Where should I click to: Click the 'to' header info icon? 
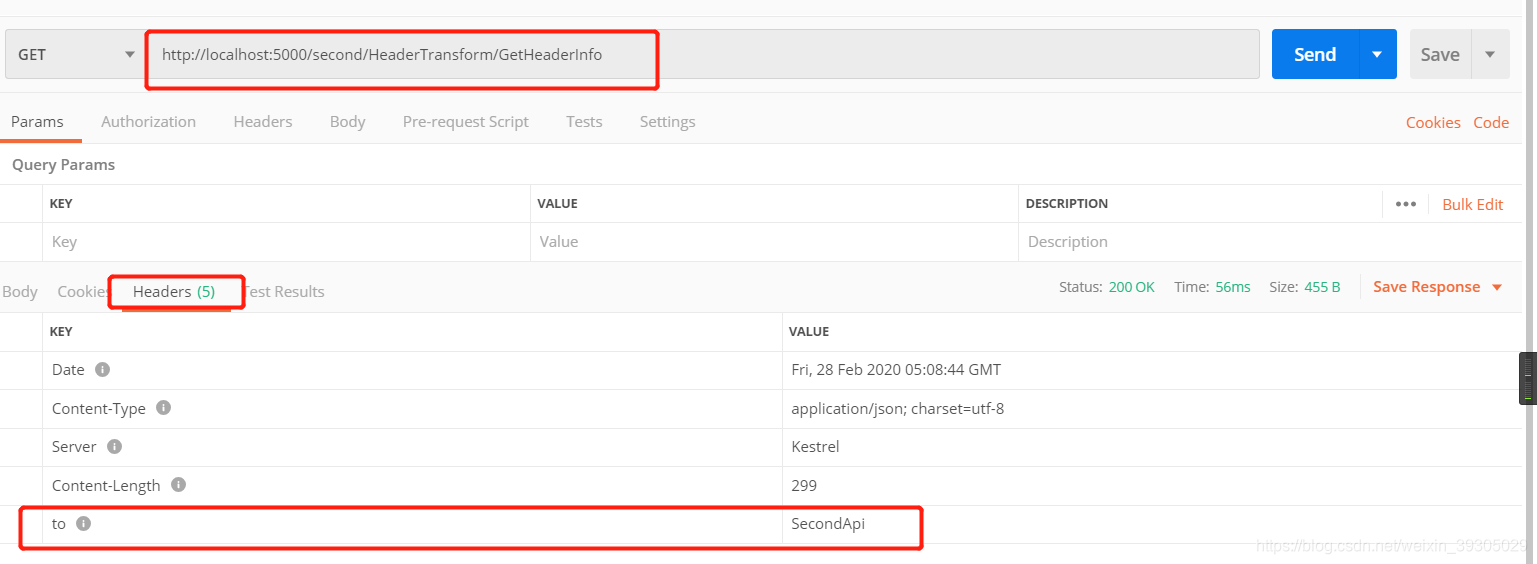(83, 523)
